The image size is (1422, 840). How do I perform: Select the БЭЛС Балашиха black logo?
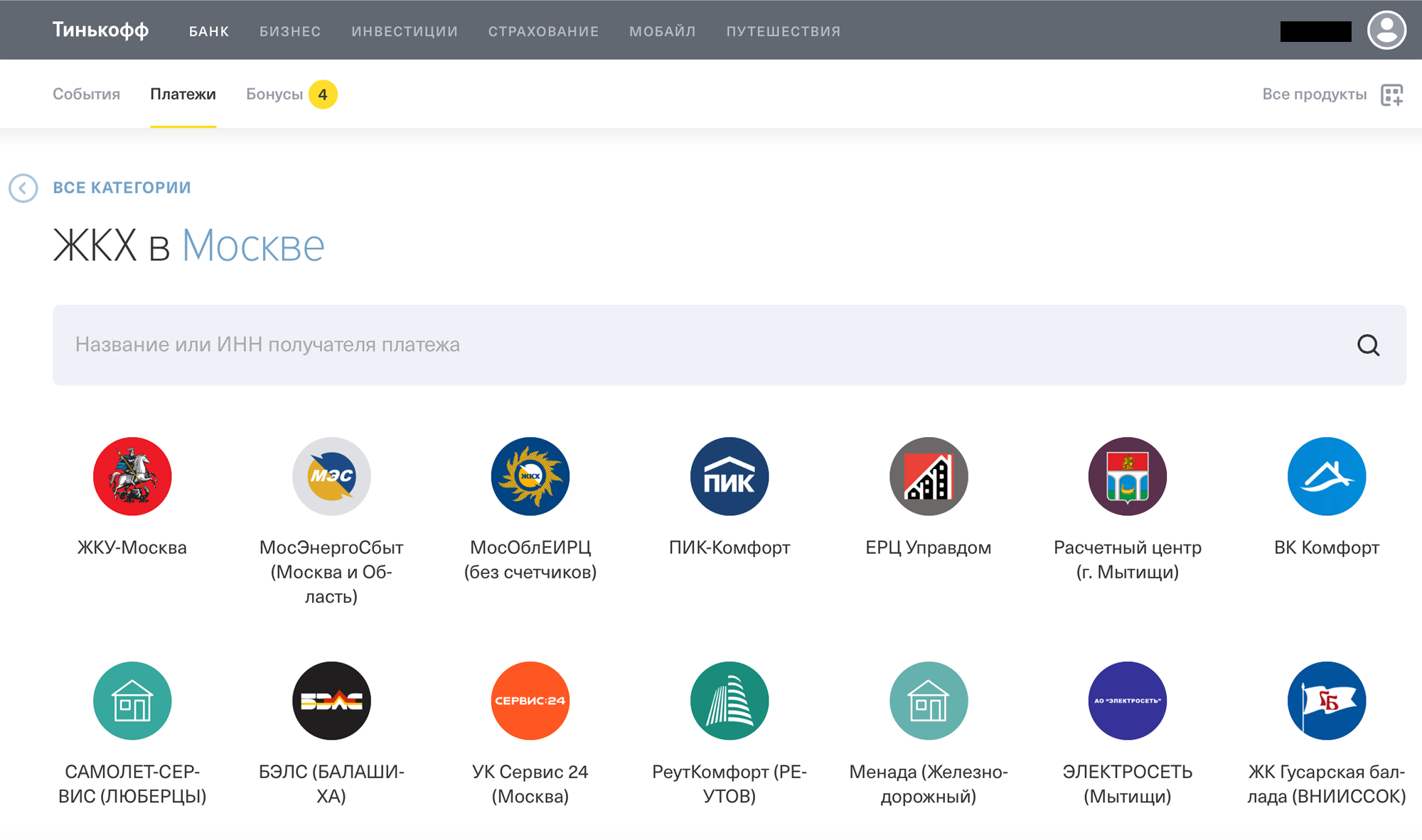tap(331, 701)
